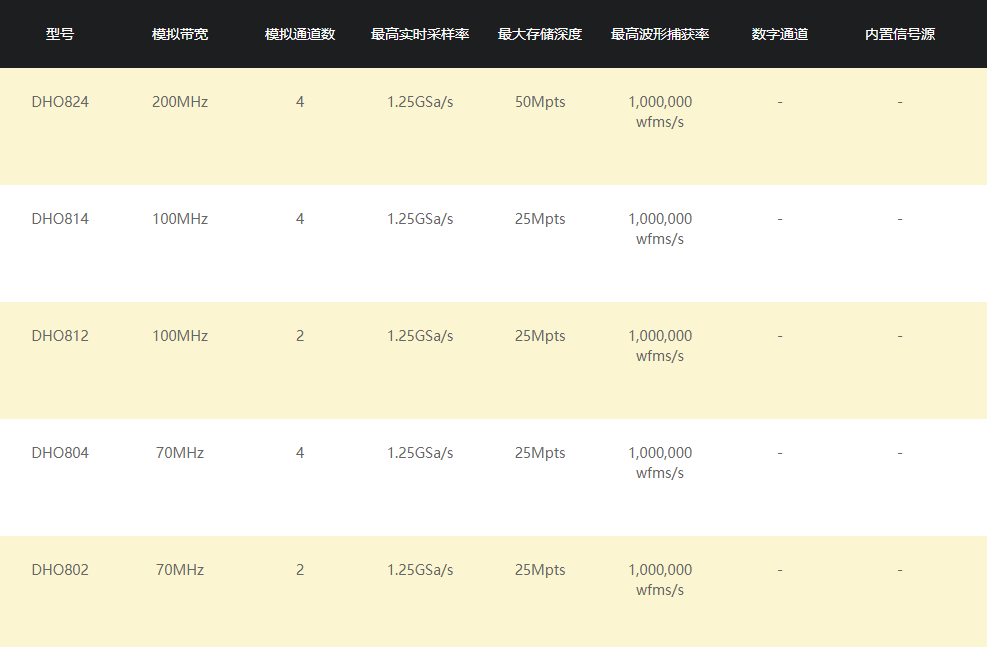Click the 25Mpts value in the DHO802 row

540,570
